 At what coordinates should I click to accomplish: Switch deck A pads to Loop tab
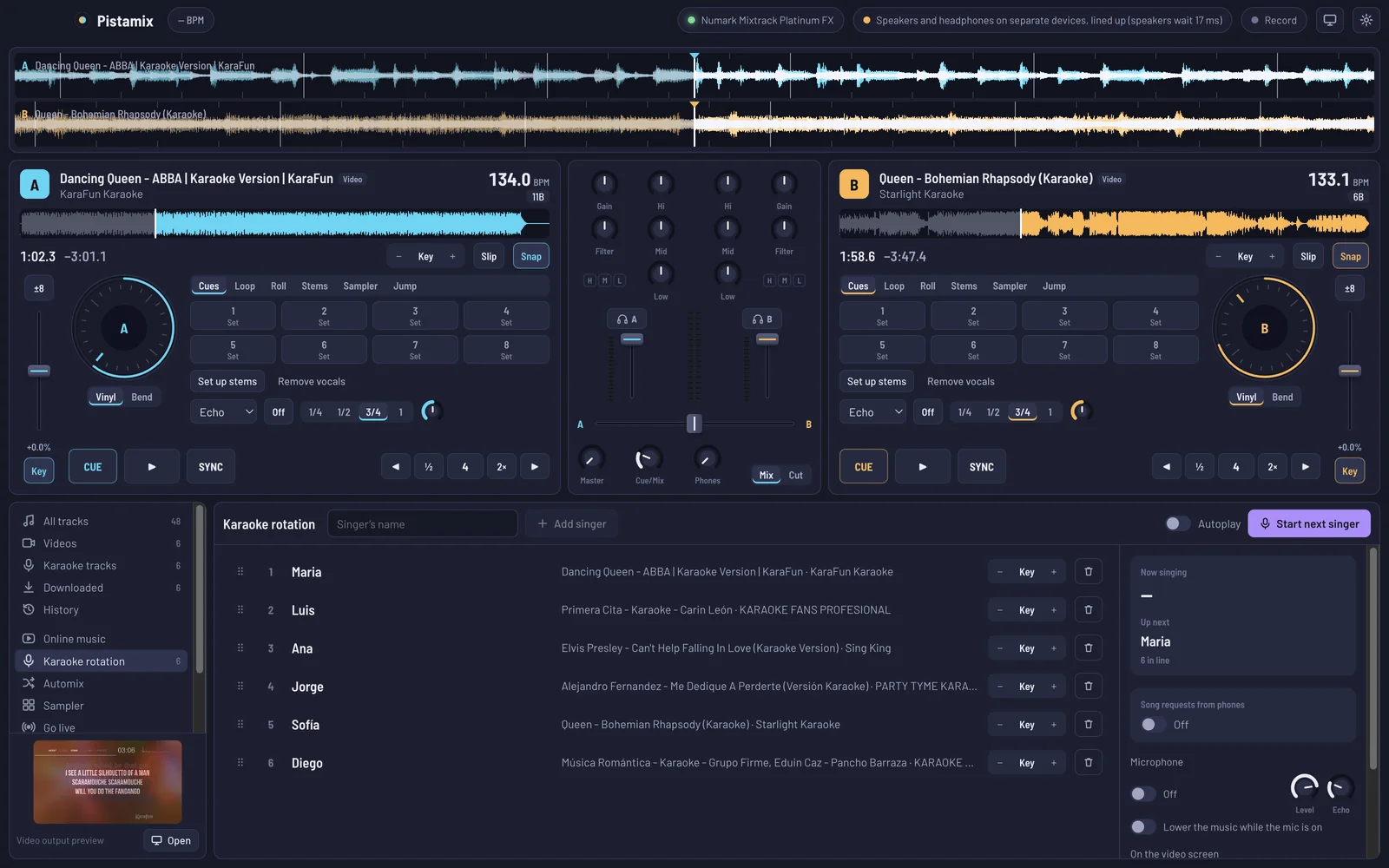[245, 286]
